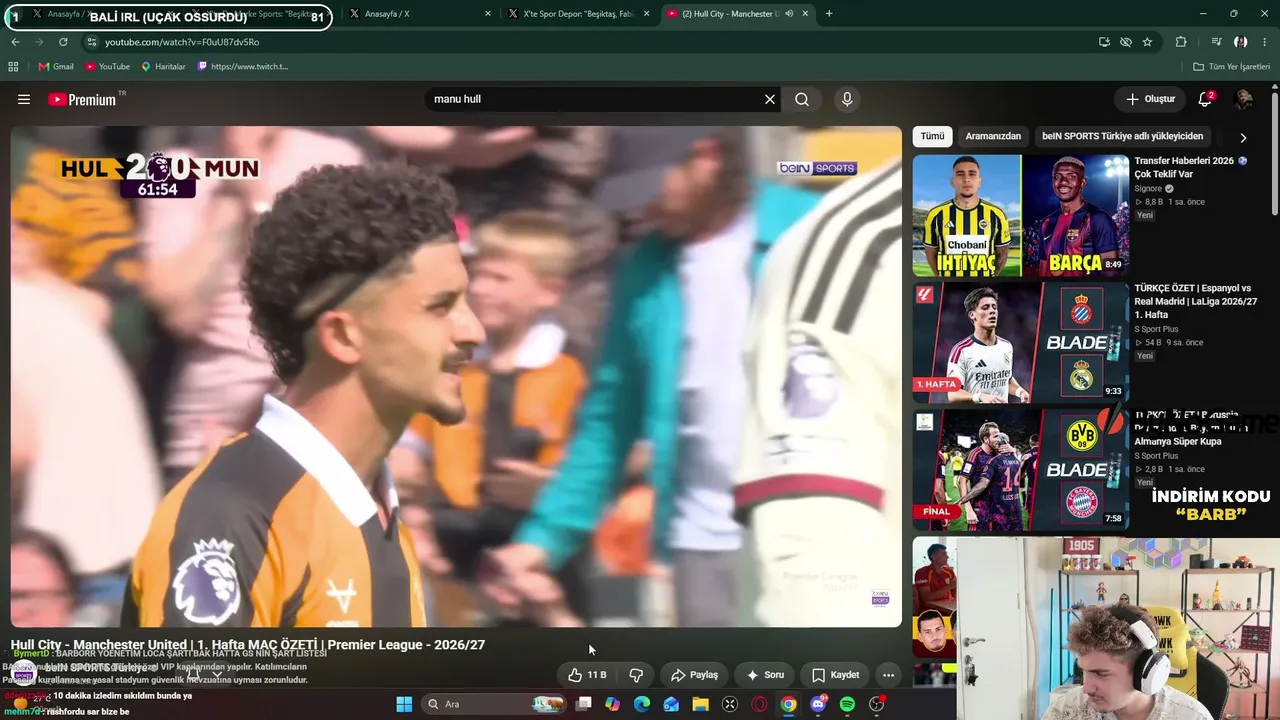Screen dimensions: 1280x720
Task: Open the Chrome extensions puzzle icon
Action: coord(1181,42)
